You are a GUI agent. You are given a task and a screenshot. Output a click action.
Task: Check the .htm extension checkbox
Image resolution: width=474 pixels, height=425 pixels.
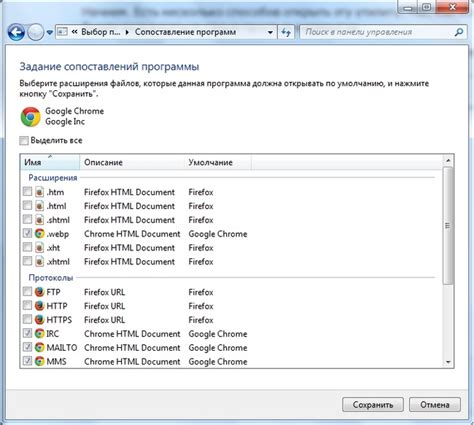click(x=27, y=192)
